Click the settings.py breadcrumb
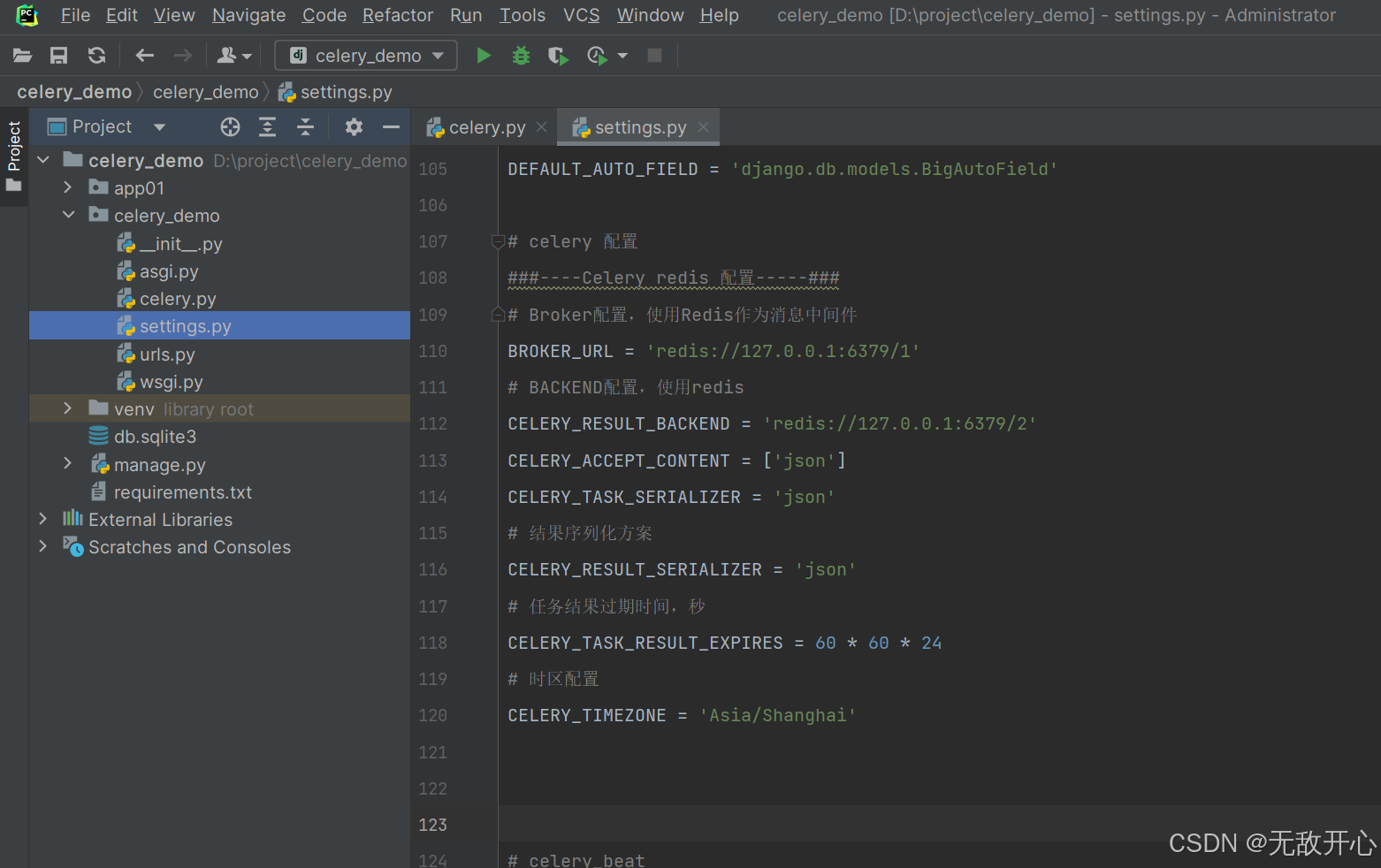The width and height of the screenshot is (1381, 868). 335,92
